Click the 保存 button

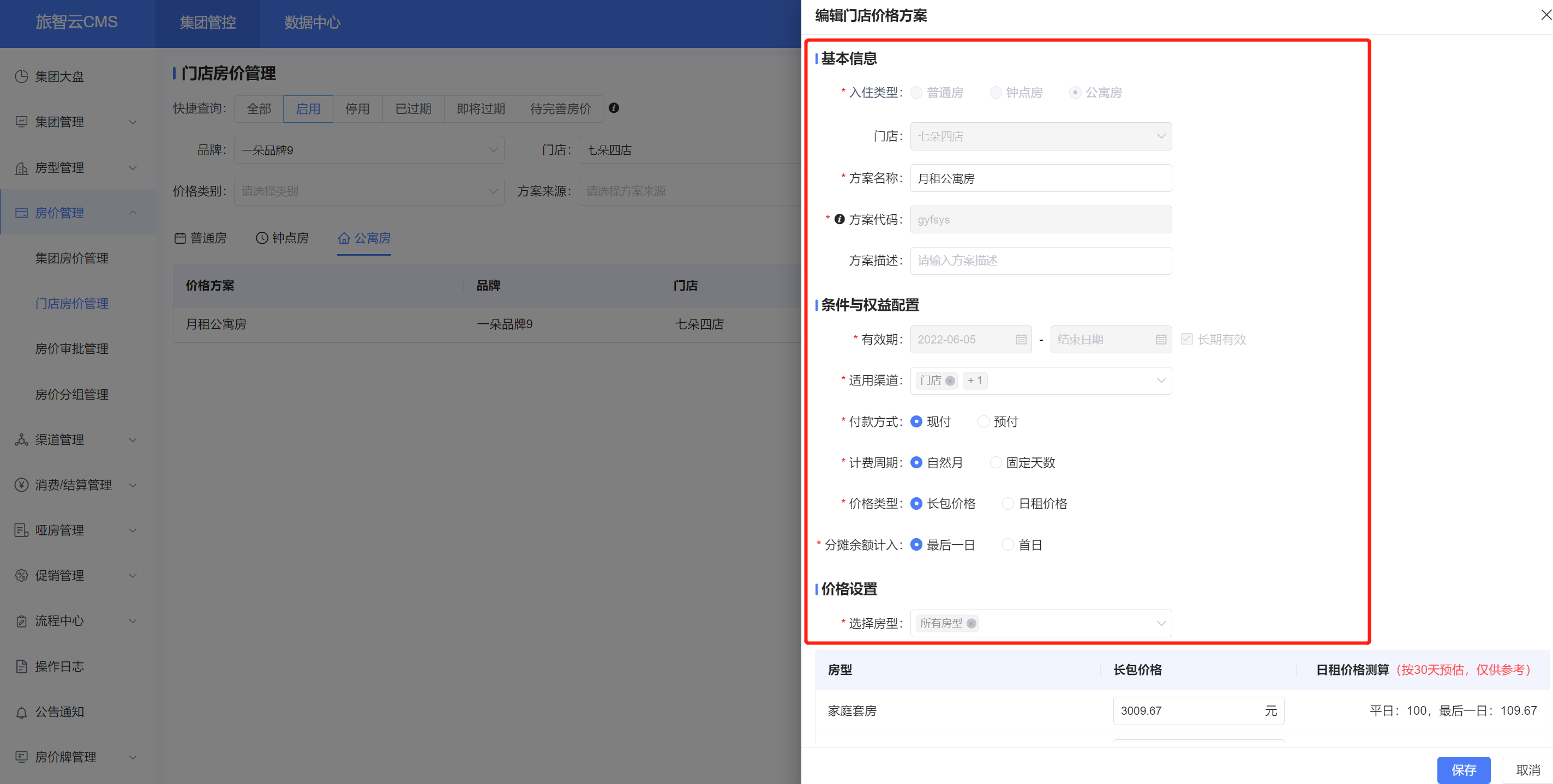tap(1463, 769)
